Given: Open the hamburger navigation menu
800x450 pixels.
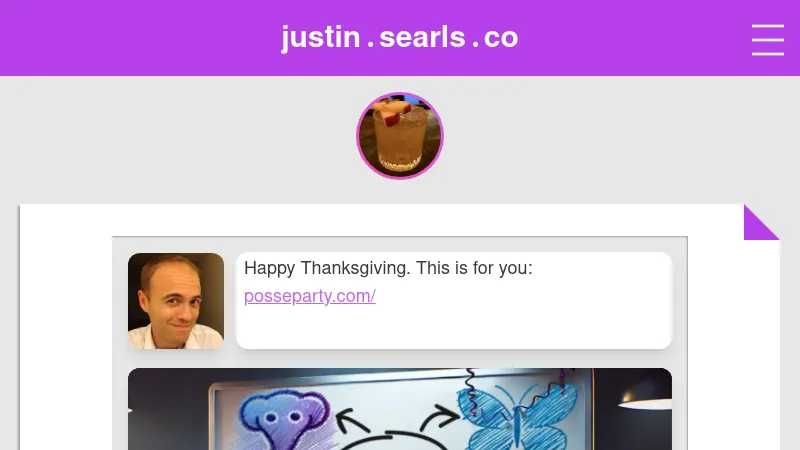Looking at the screenshot, I should 767,40.
